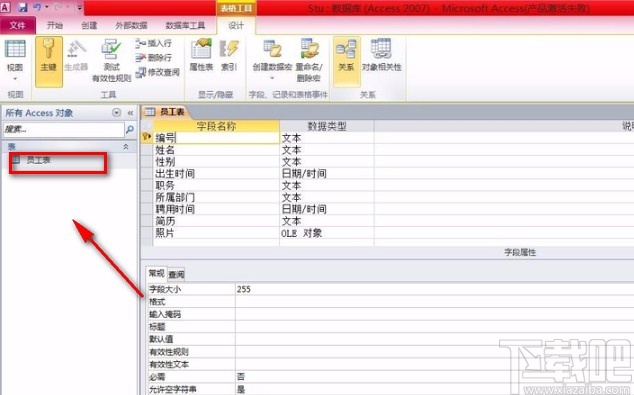The height and width of the screenshot is (395, 634).
Task: Click the View (视图) icon in ribbon
Action: click(x=15, y=49)
